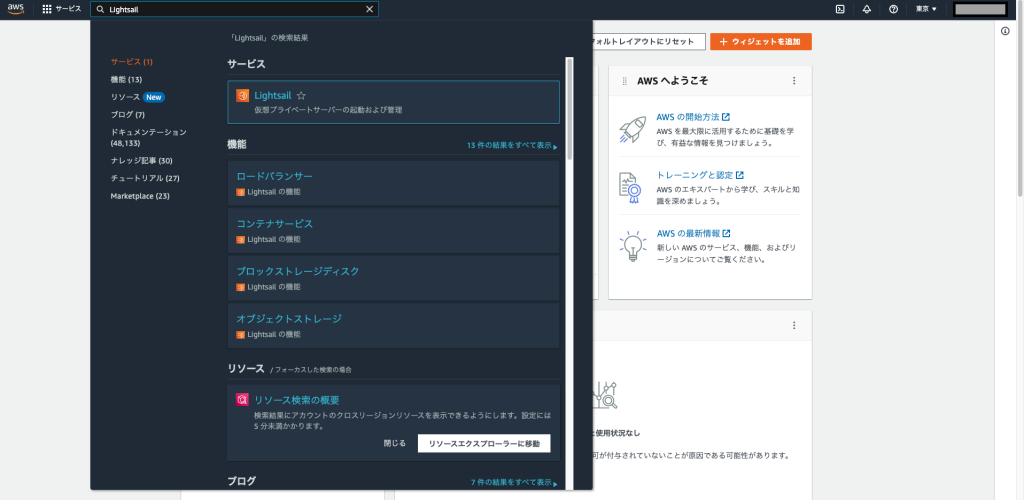Click the help question mark icon
Viewport: 1024px width, 500px height.
click(x=893, y=9)
